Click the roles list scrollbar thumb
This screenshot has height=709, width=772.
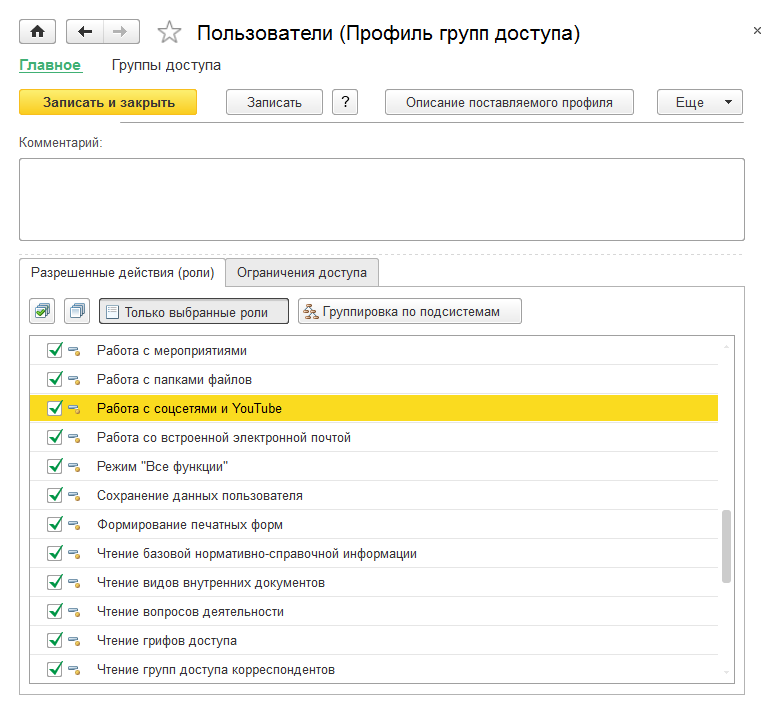pyautogui.click(x=726, y=547)
